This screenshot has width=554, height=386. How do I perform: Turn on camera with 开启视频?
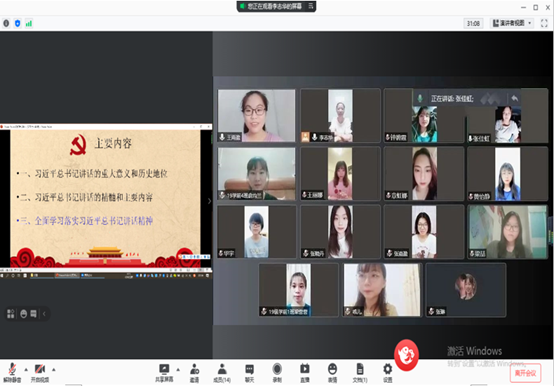coord(40,373)
